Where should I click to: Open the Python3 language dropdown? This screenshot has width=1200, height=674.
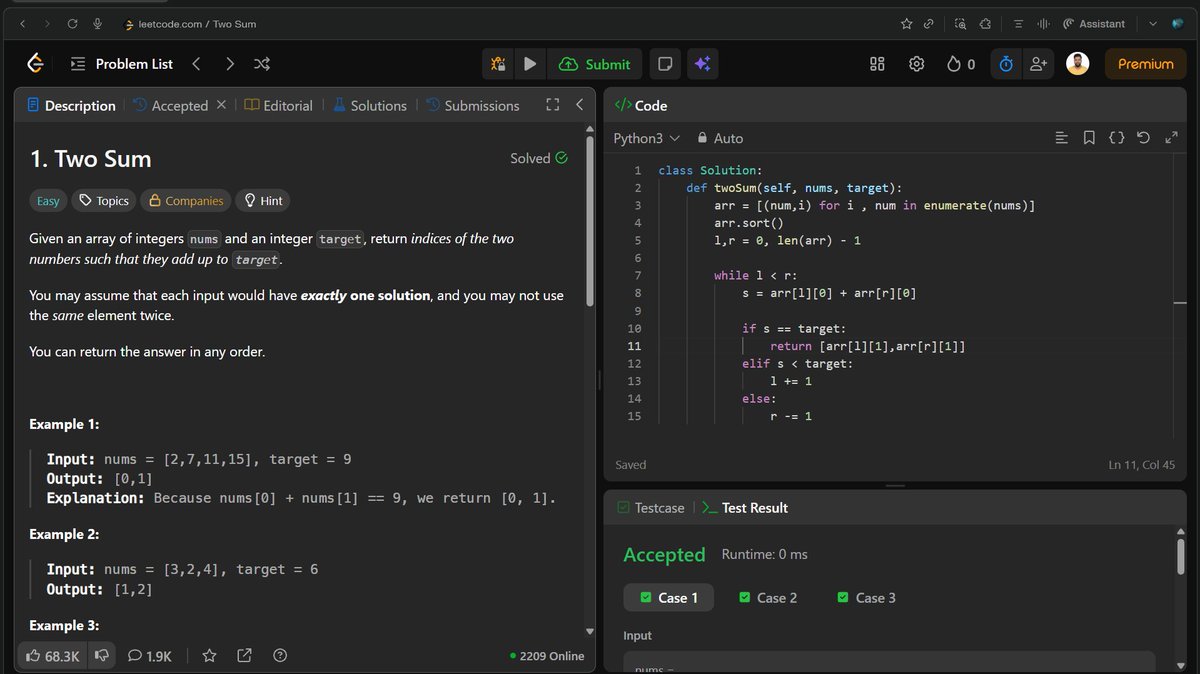coord(646,138)
